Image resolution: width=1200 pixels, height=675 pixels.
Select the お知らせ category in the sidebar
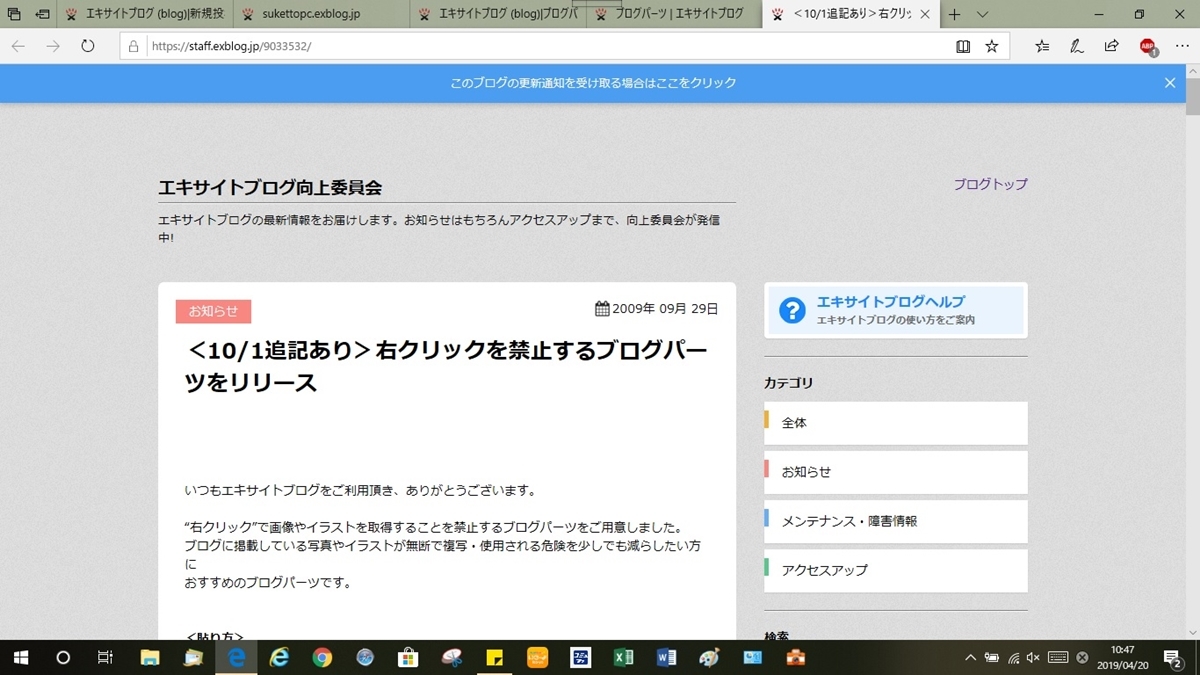(x=896, y=472)
